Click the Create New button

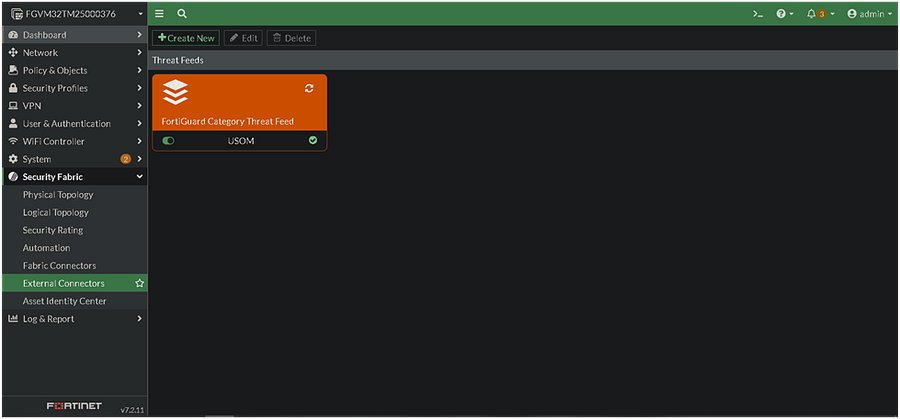pos(186,38)
